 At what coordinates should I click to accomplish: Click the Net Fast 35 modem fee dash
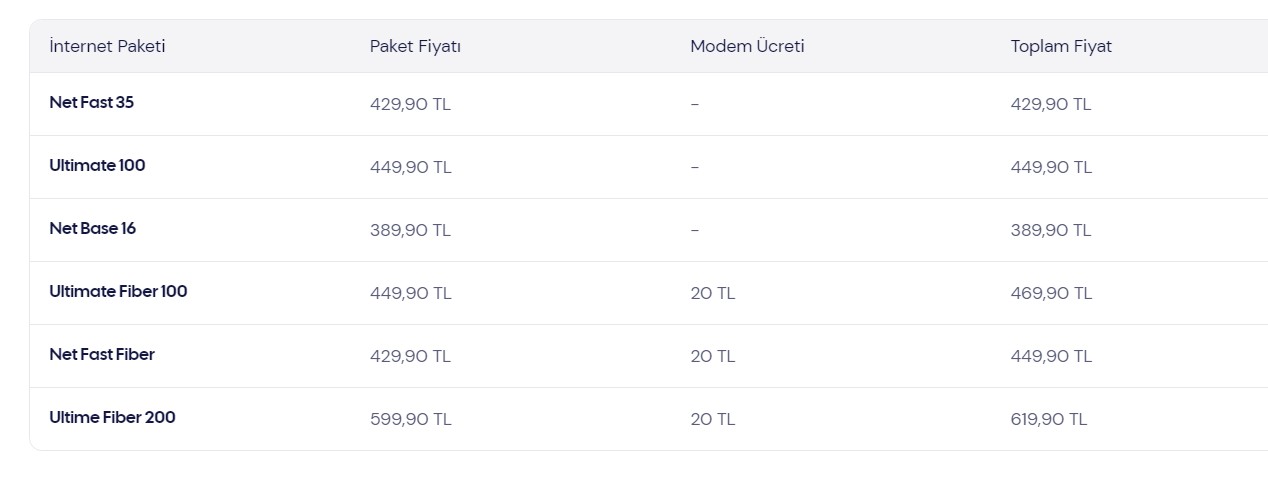(695, 104)
